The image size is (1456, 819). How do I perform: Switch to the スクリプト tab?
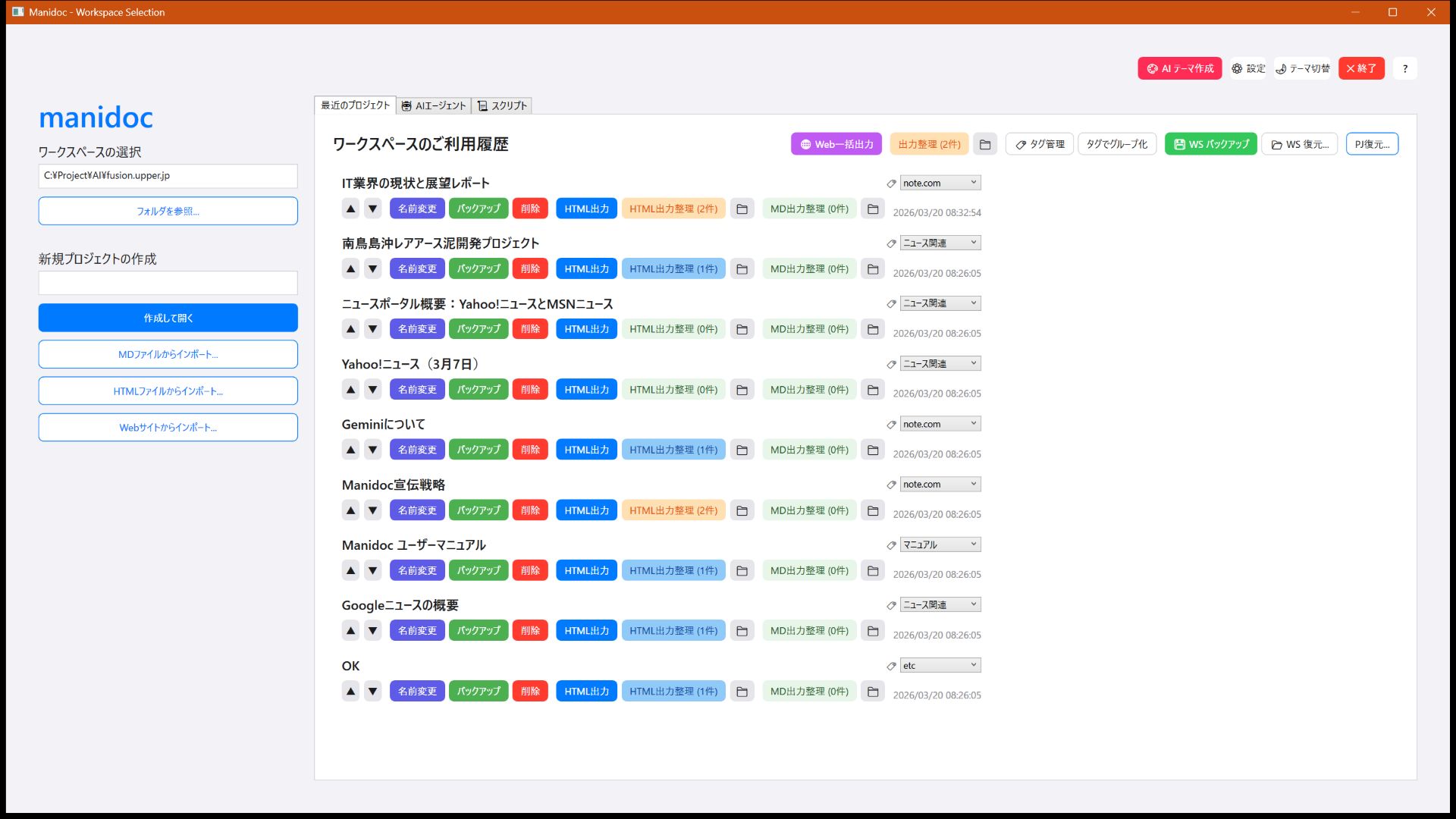coord(503,105)
